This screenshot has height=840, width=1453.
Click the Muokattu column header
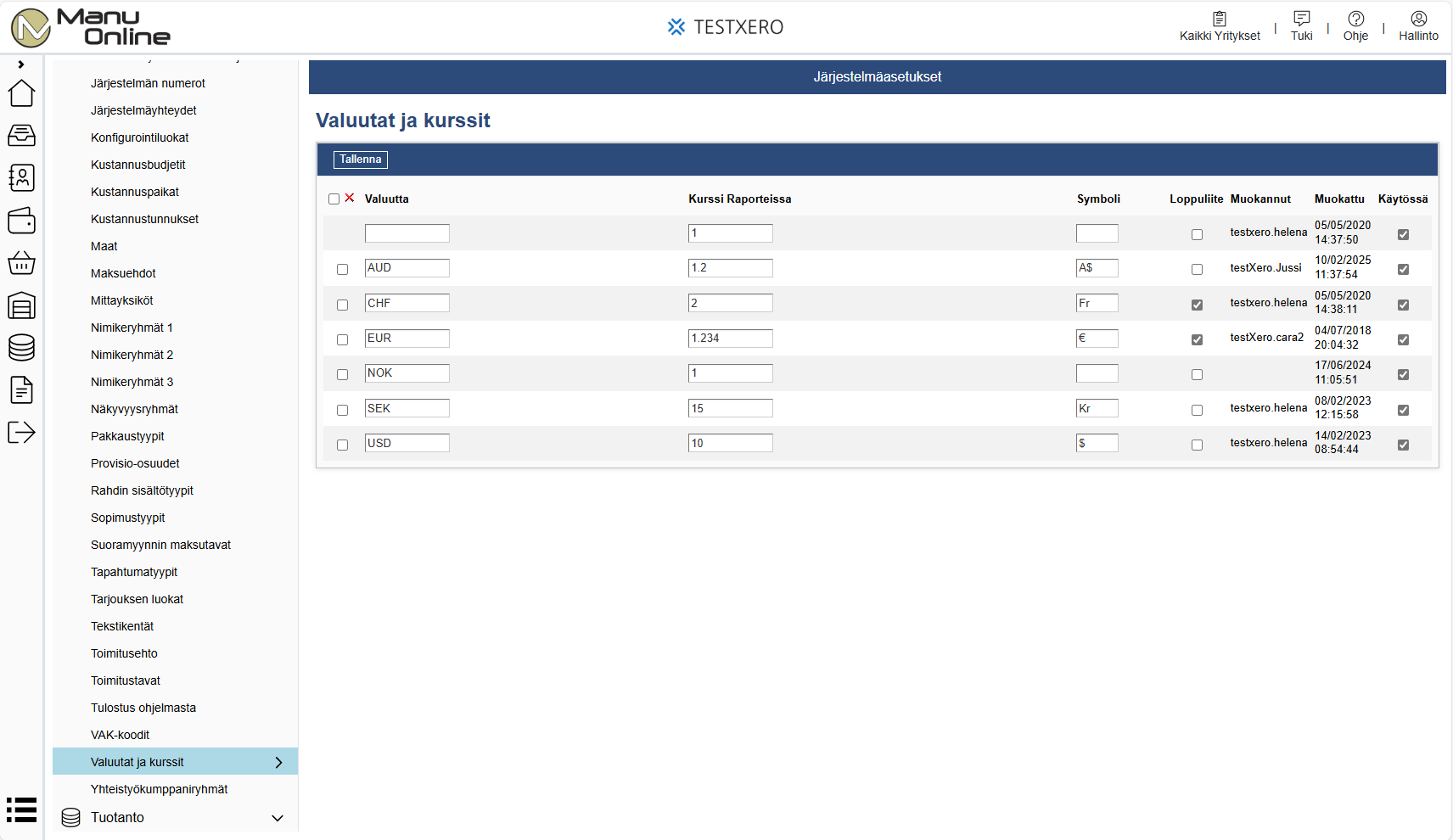point(1339,199)
